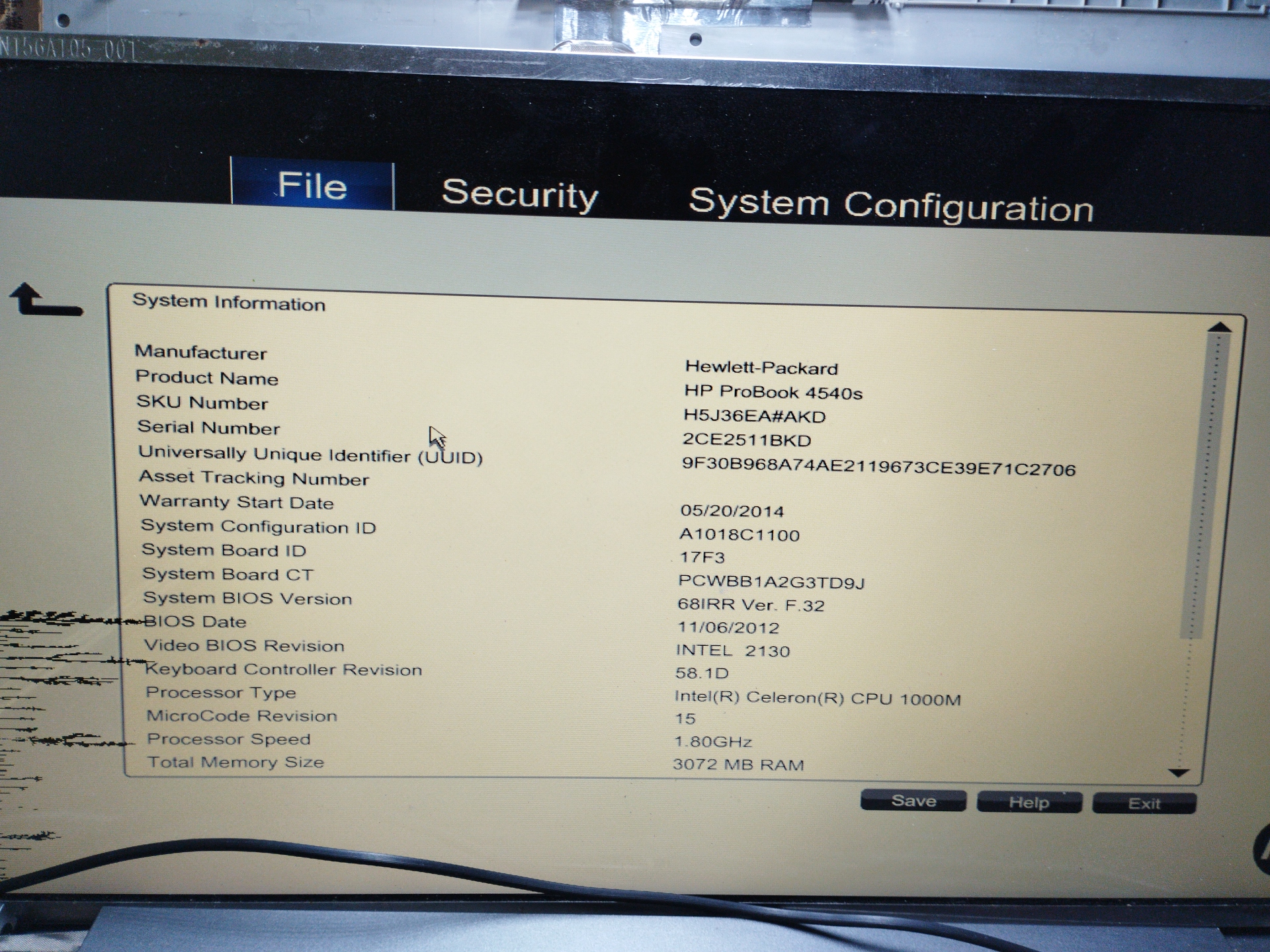
Task: Select the UUID value 9F30B968A74AE...
Action: 879,467
